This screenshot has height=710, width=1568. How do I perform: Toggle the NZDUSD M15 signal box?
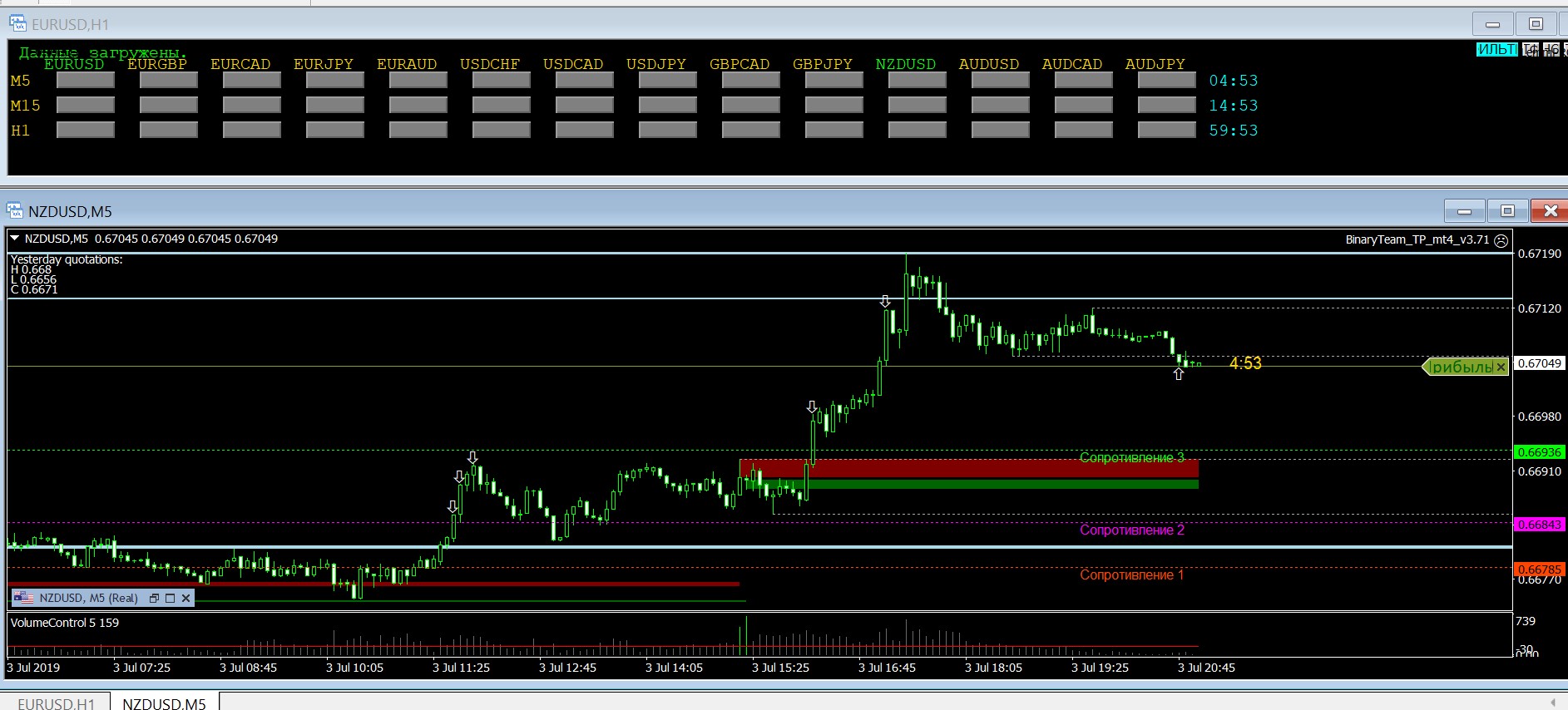coord(917,106)
